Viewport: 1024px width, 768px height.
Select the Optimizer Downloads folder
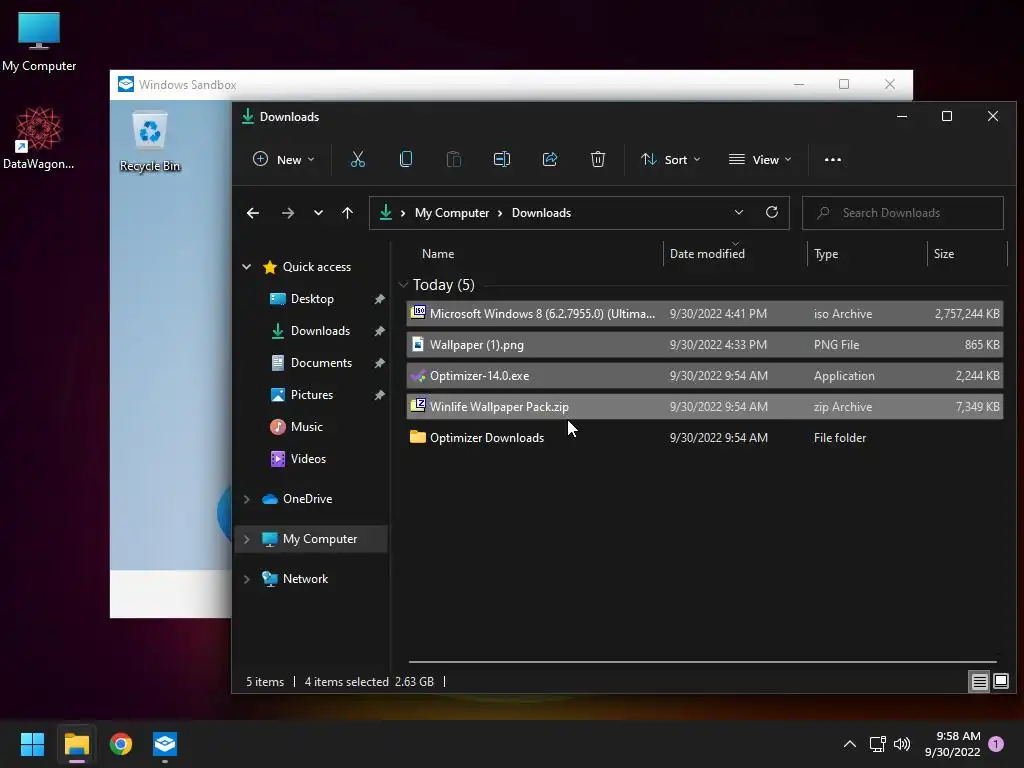pyautogui.click(x=705, y=438)
